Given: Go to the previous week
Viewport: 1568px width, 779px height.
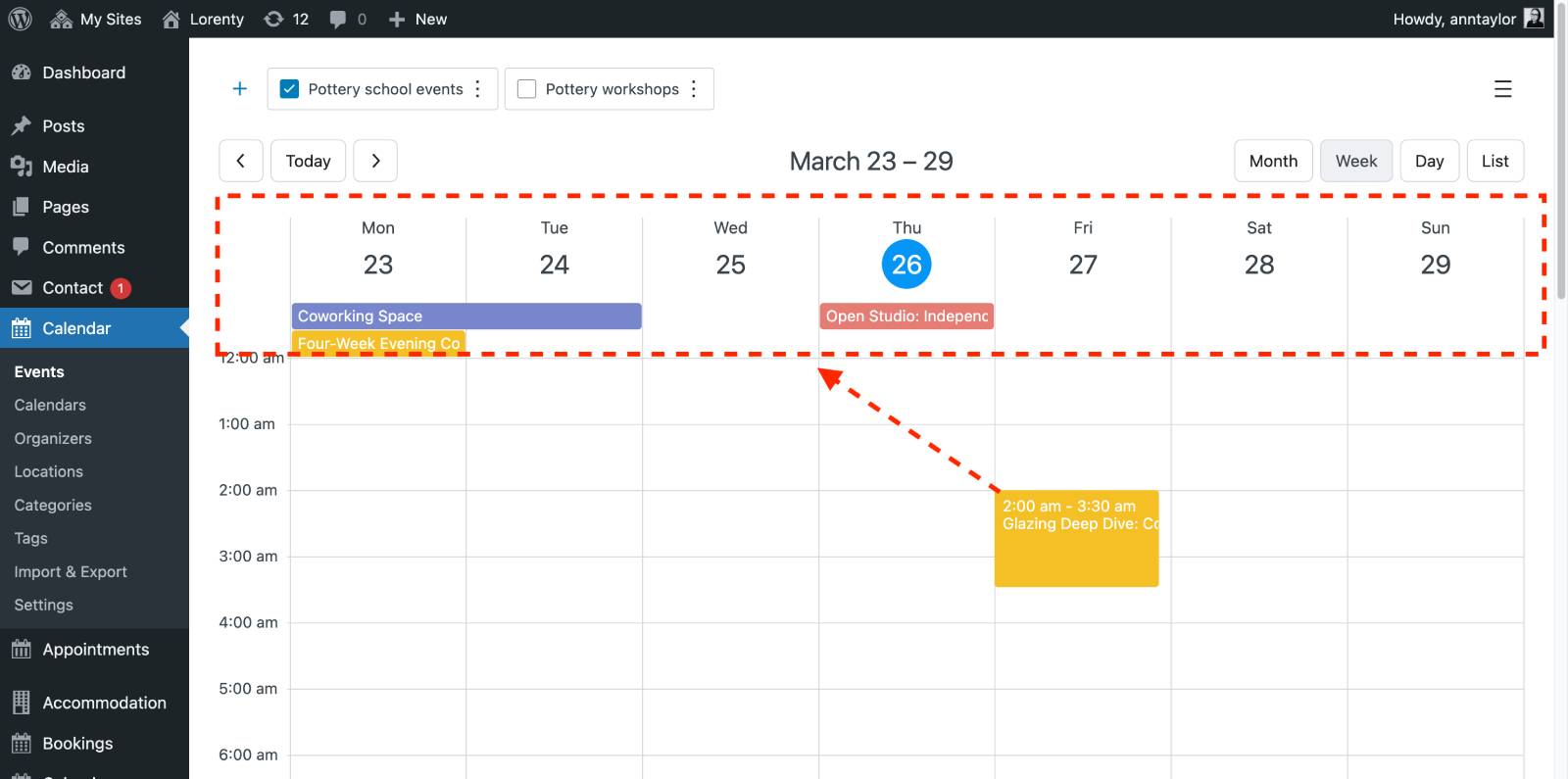Looking at the screenshot, I should (241, 161).
